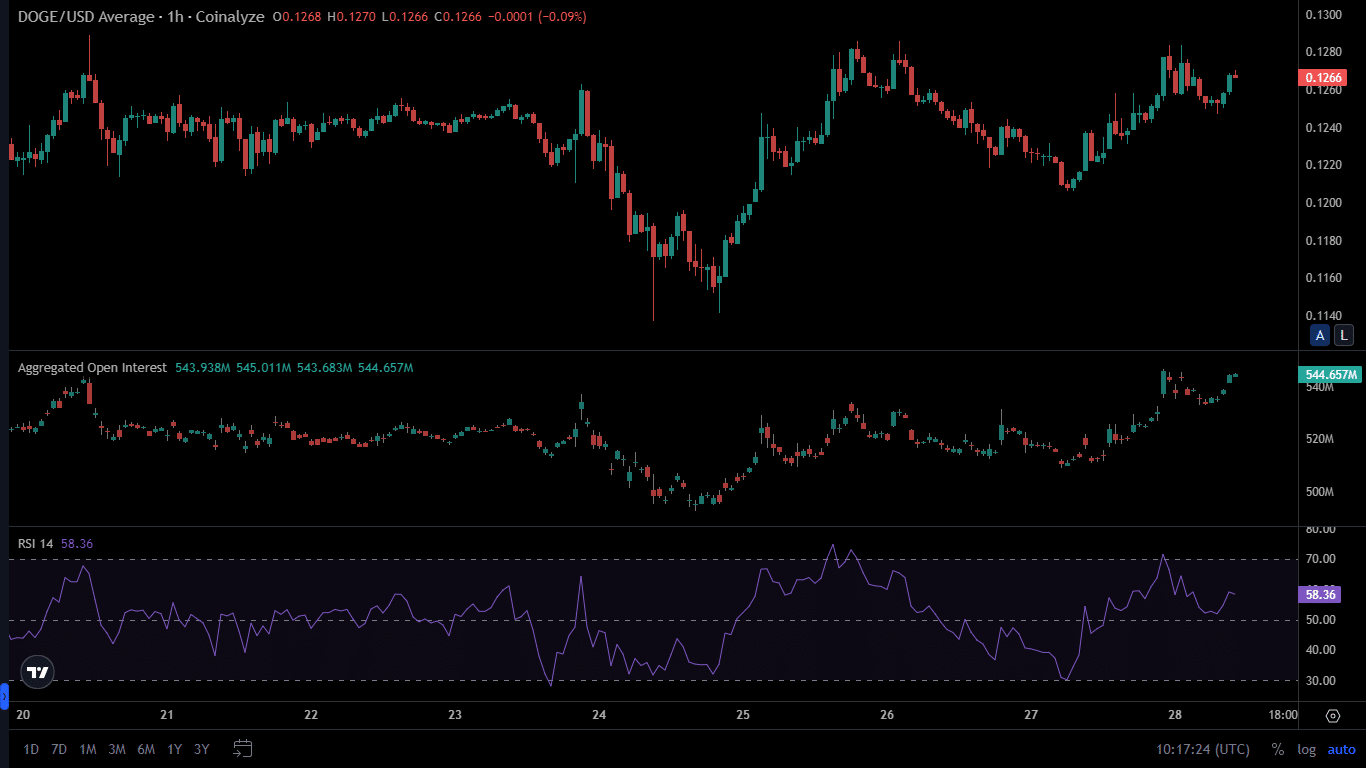
Task: Click the TradingView logo icon
Action: [x=38, y=673]
